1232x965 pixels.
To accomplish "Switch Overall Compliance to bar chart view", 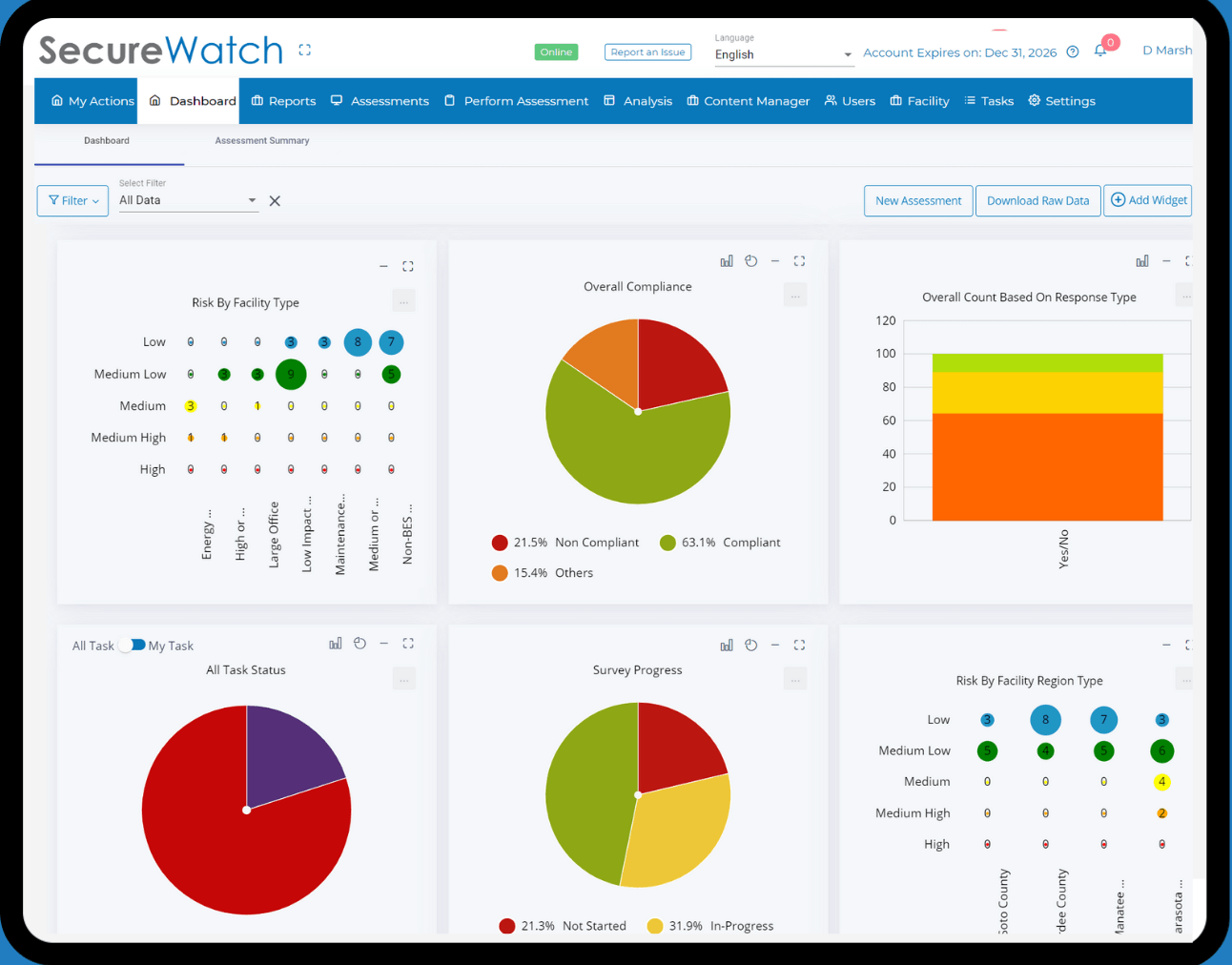I will [727, 260].
